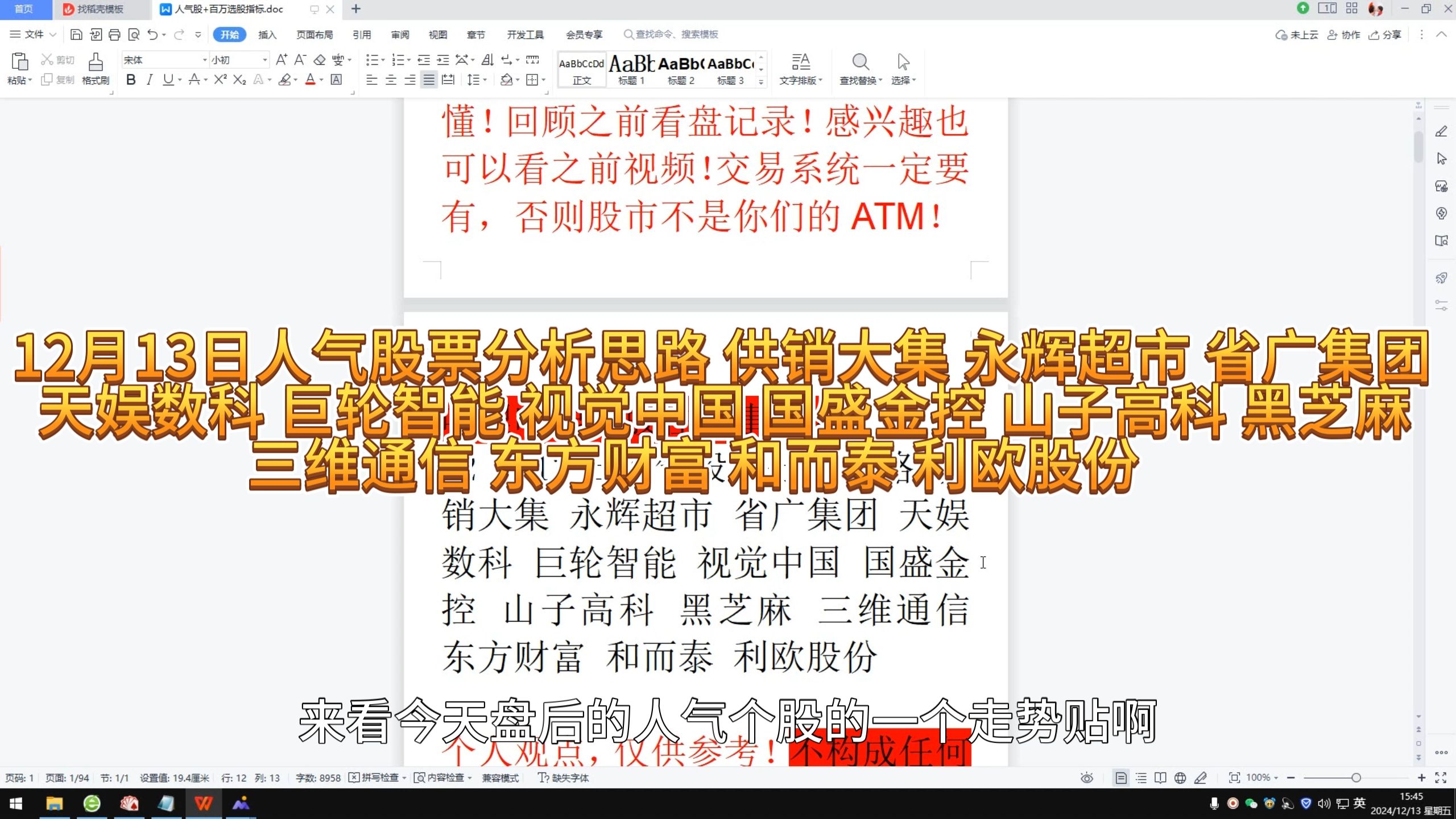Toggle justify alignment

pos(429,80)
